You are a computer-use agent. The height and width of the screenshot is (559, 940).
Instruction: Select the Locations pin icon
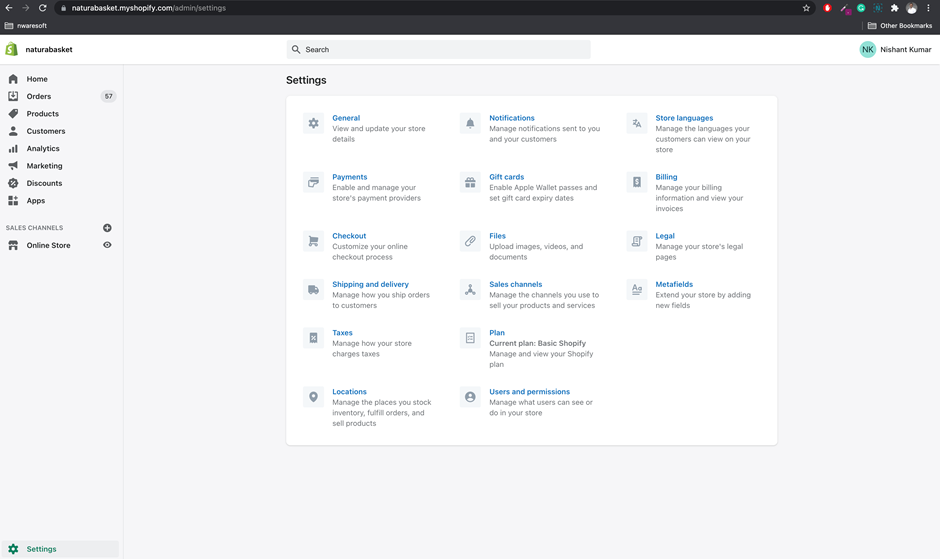click(x=313, y=397)
